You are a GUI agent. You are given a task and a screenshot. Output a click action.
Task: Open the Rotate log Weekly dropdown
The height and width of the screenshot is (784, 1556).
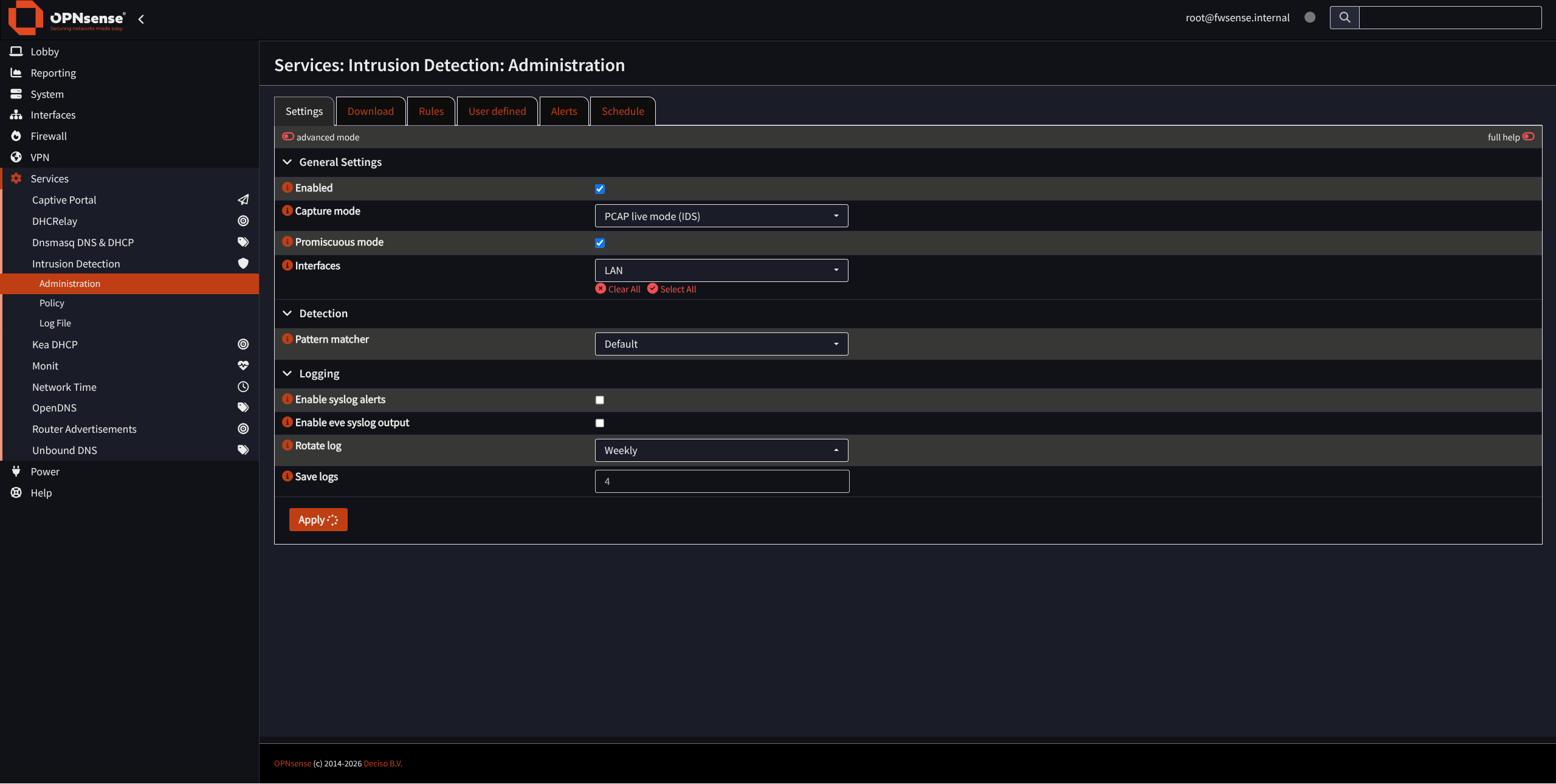click(x=721, y=450)
